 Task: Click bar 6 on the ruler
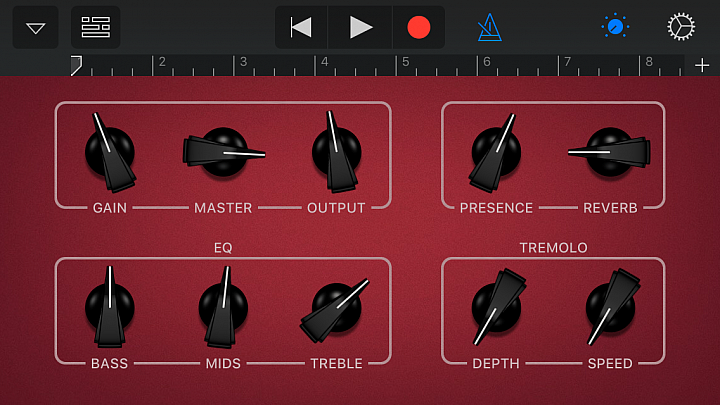pos(487,62)
